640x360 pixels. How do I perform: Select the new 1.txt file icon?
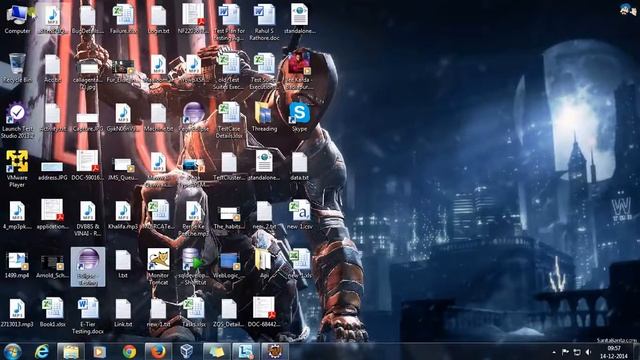pyautogui.click(x=158, y=313)
